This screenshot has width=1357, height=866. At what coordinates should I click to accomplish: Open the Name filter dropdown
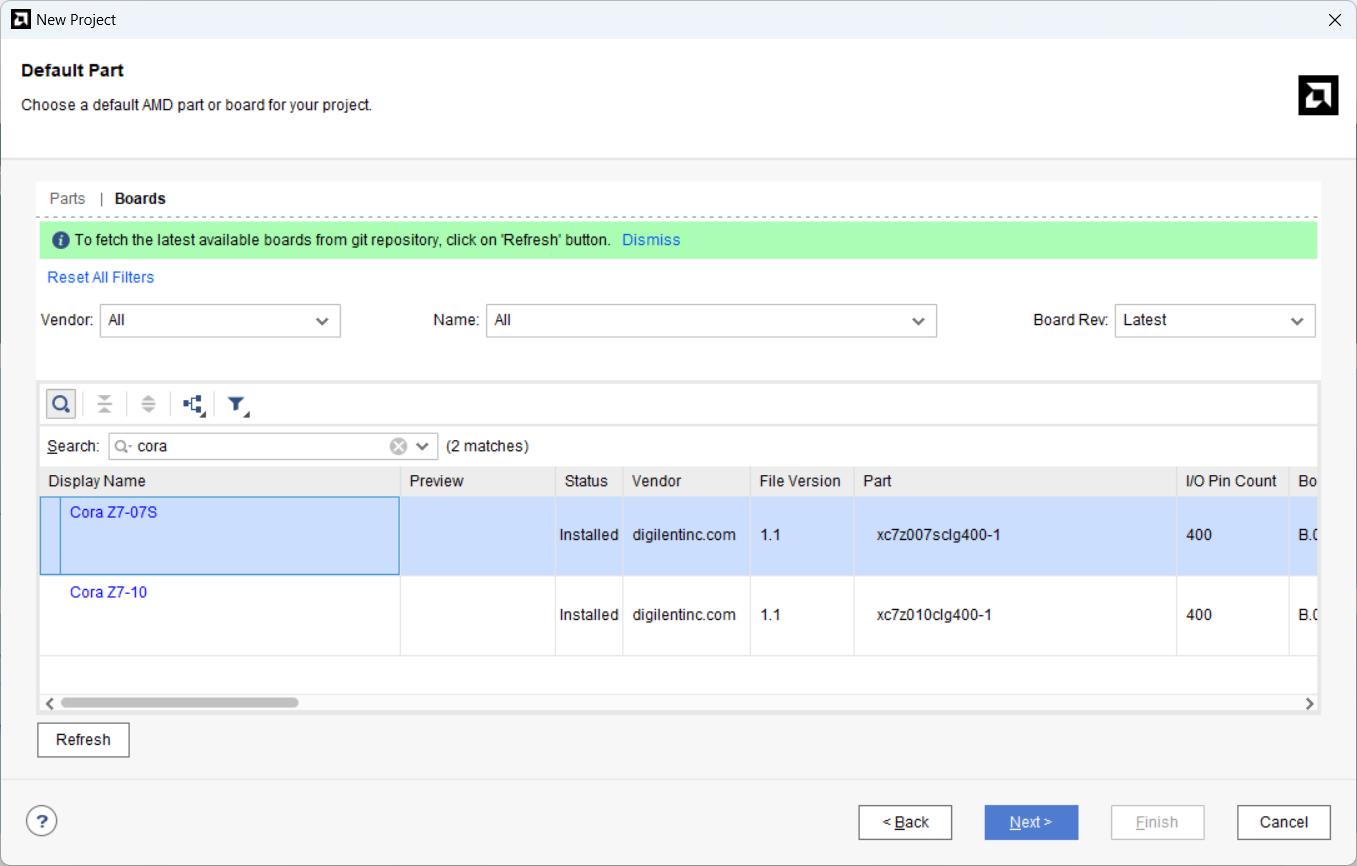coord(711,320)
